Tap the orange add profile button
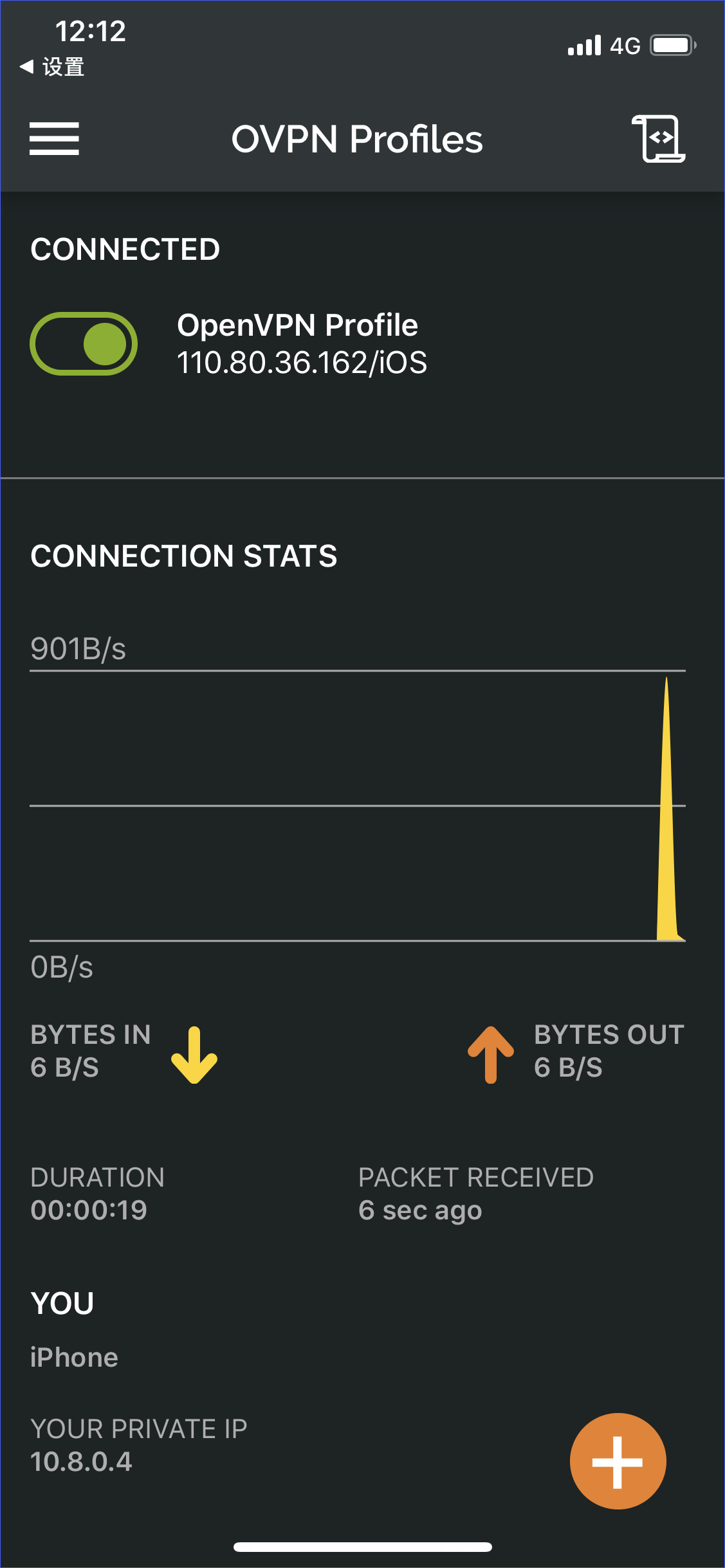This screenshot has width=725, height=1568. (x=618, y=1461)
